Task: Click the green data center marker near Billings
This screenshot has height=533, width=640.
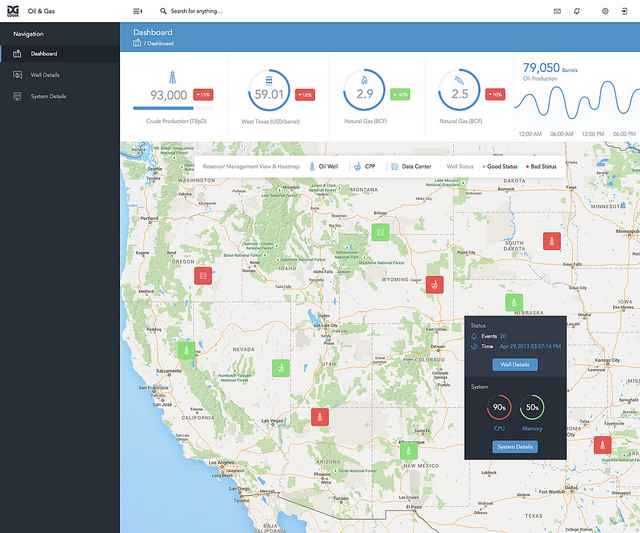Action: point(380,232)
